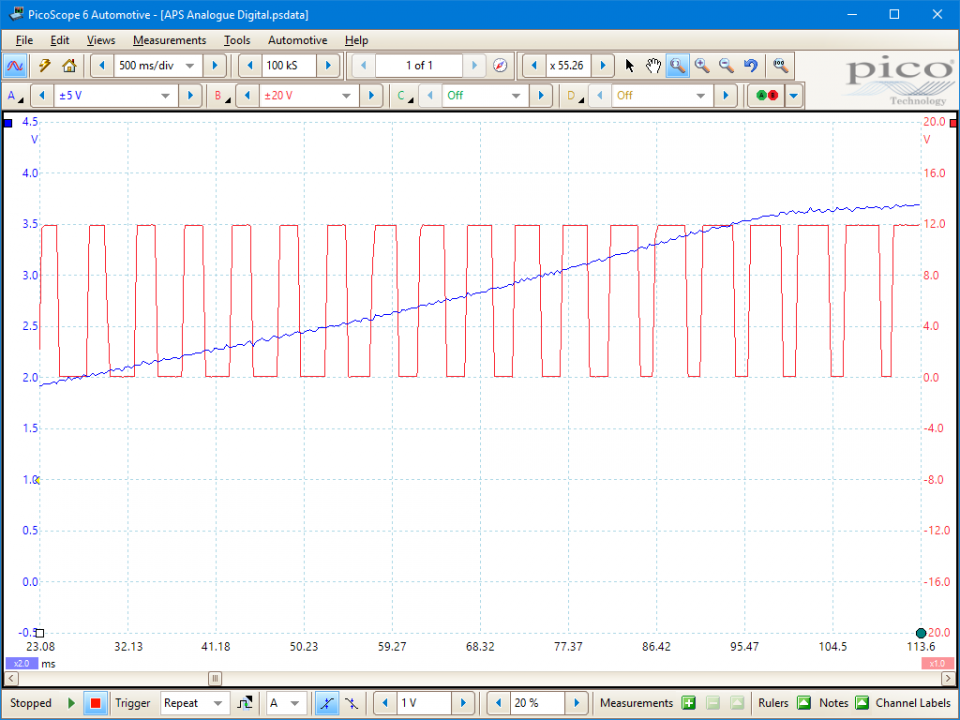The image size is (960, 720).
Task: Expand Channel A ±5 V range dropdown
Action: [166, 96]
